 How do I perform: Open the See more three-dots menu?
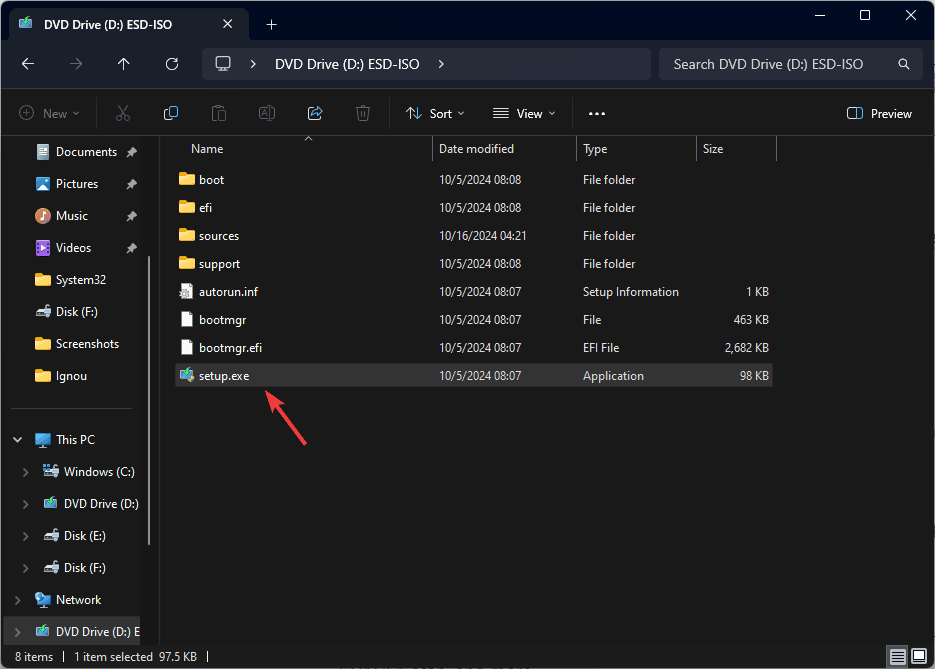coord(597,114)
